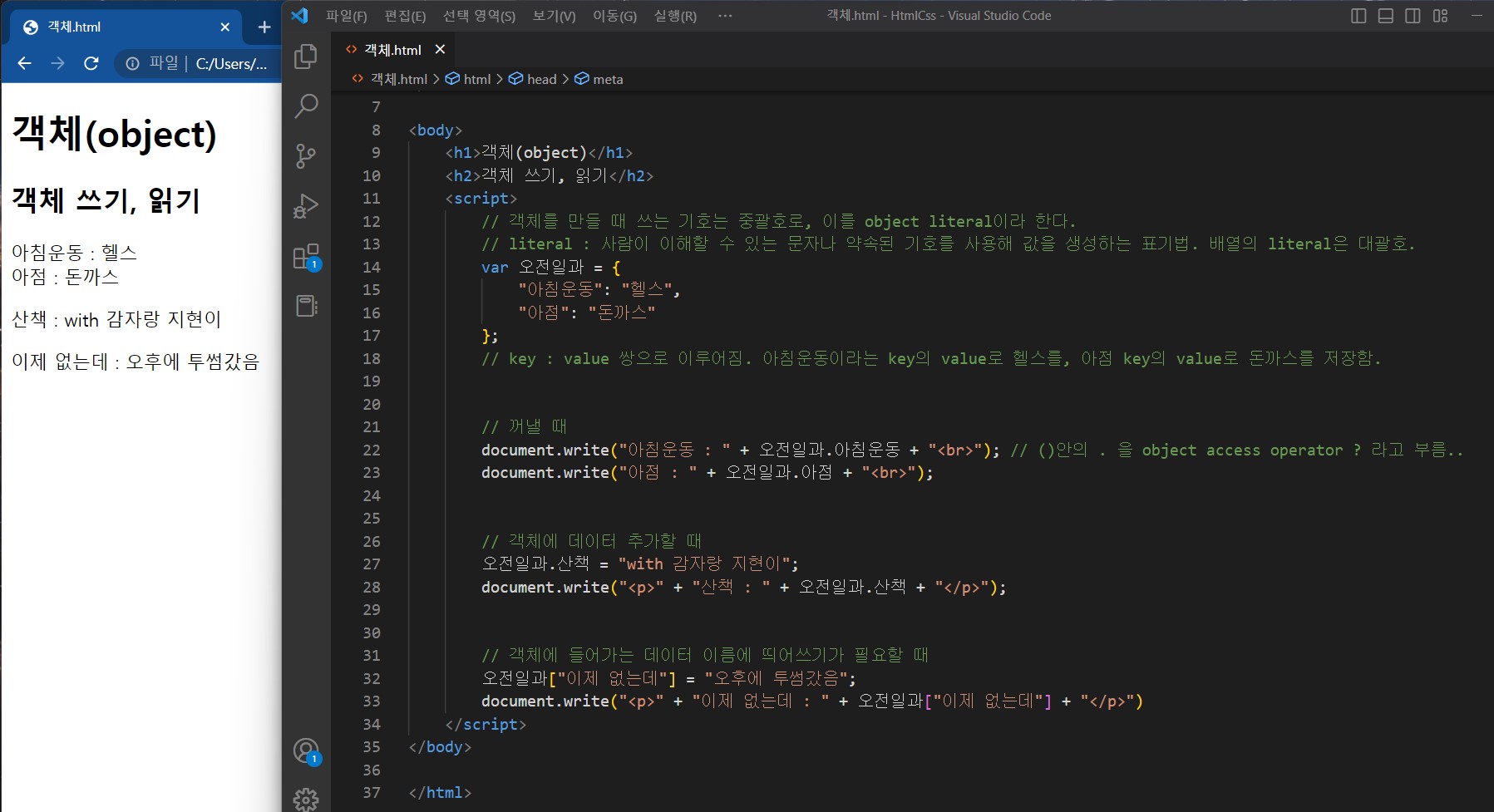Expand the overflow menu ellipsis
This screenshot has width=1494, height=812.
[725, 16]
